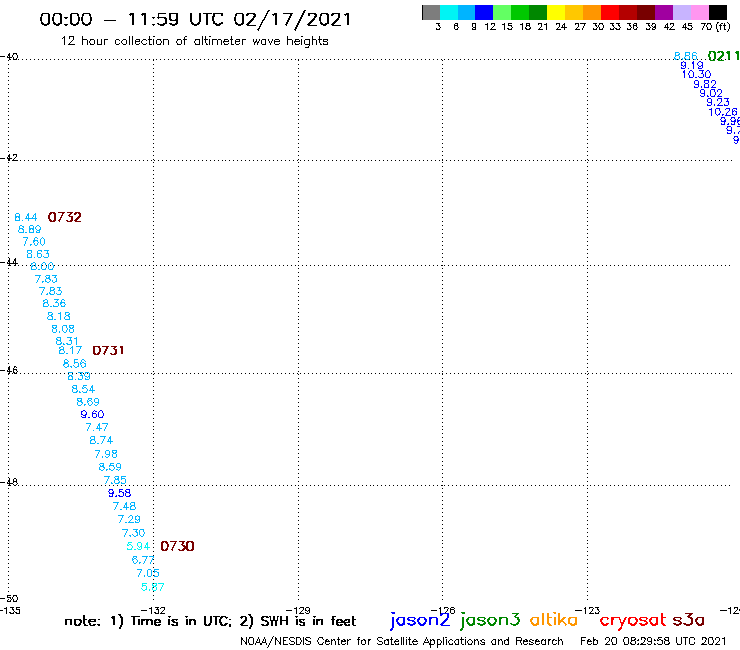Click the dark blue 9.58 value
The height and width of the screenshot is (650, 740).
[119, 493]
